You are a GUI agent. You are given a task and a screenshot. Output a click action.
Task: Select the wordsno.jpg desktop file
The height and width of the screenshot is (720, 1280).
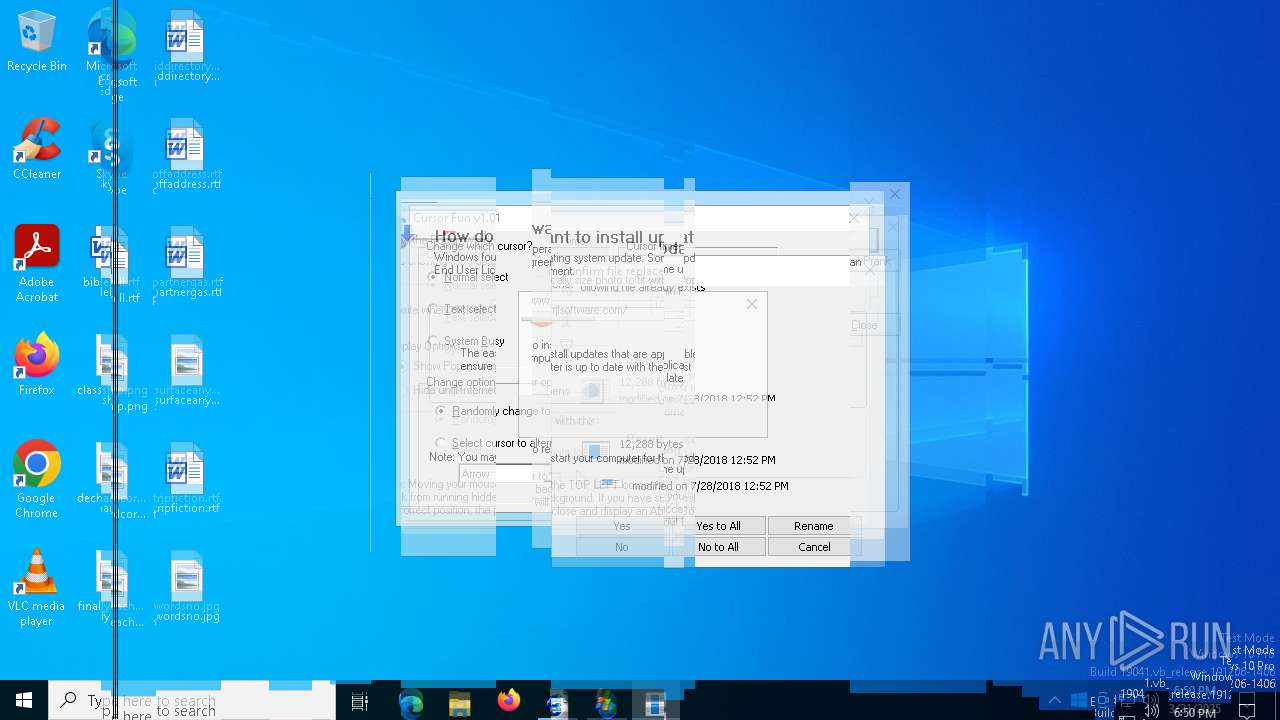(186, 588)
